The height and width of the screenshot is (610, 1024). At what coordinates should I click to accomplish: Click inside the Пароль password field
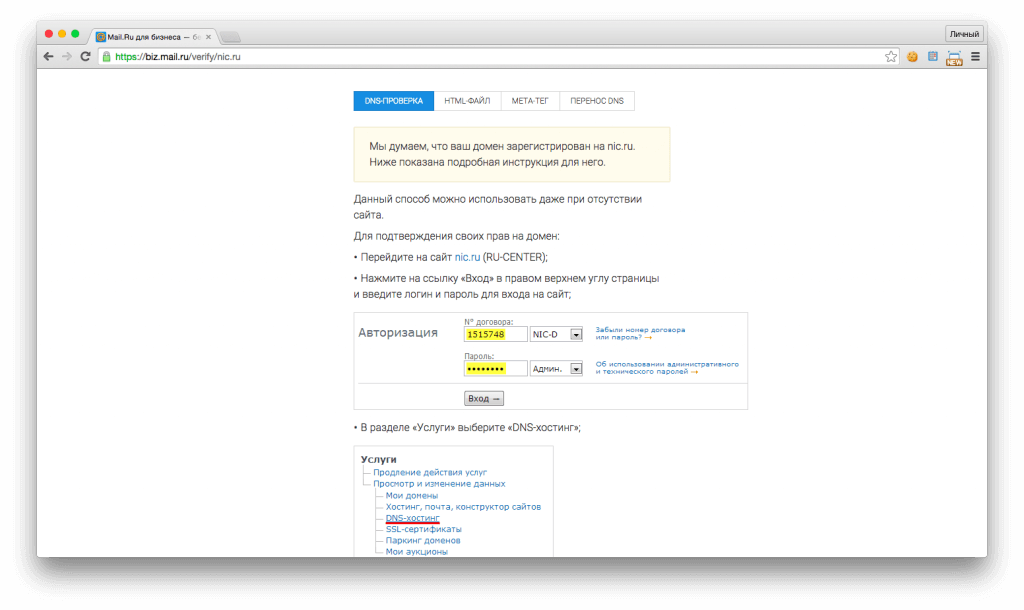[x=495, y=368]
